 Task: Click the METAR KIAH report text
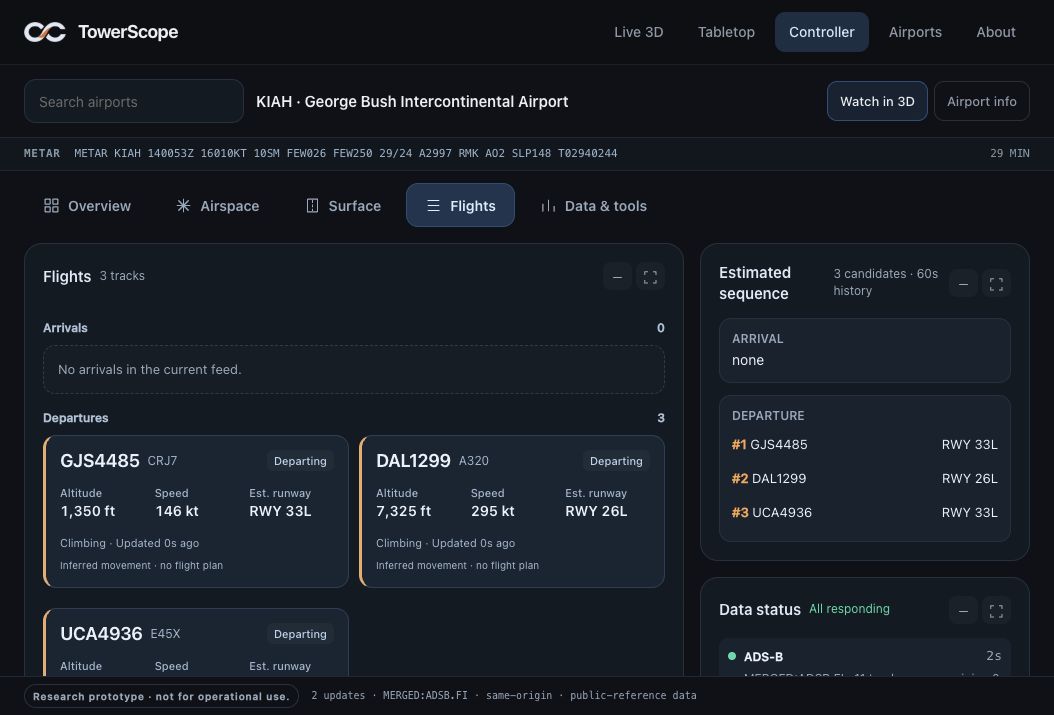pos(346,153)
